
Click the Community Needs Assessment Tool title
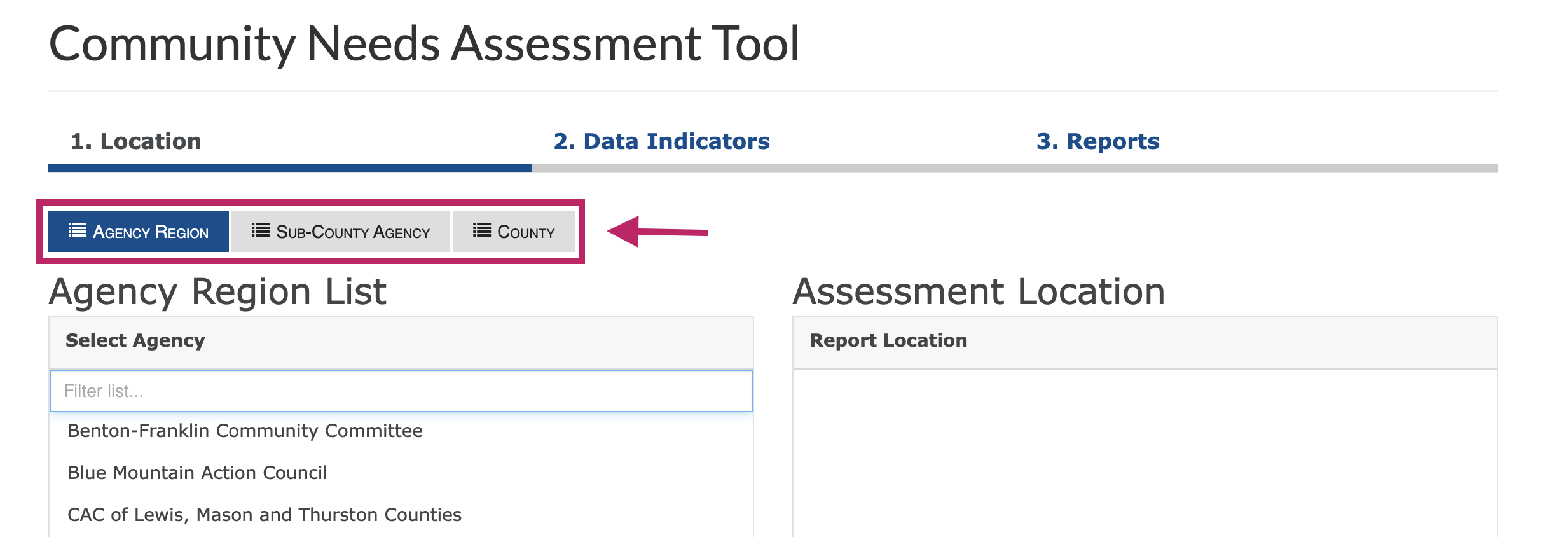[x=424, y=44]
